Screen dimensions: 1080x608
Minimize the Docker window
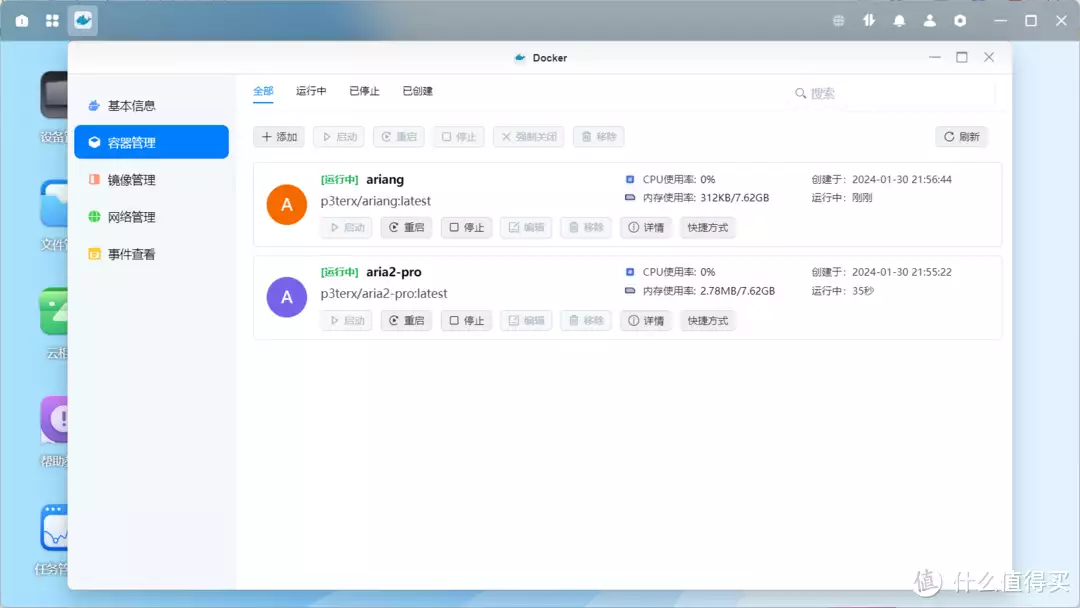[x=935, y=57]
